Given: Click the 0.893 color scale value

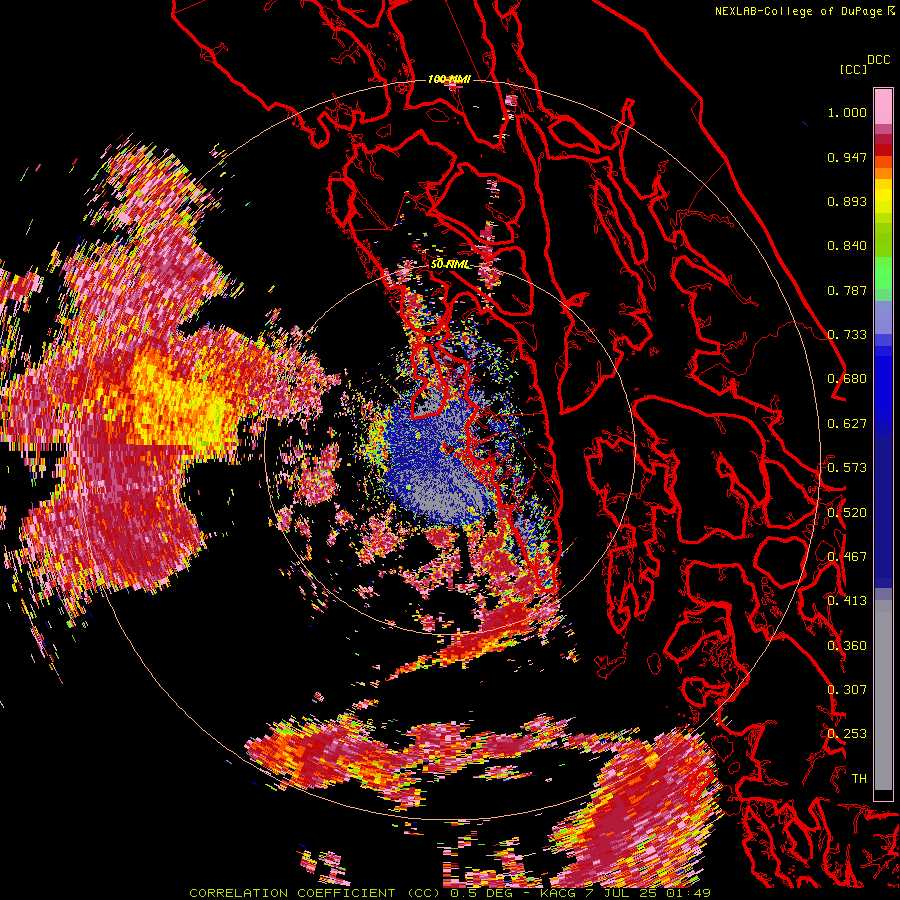Looking at the screenshot, I should point(847,201).
